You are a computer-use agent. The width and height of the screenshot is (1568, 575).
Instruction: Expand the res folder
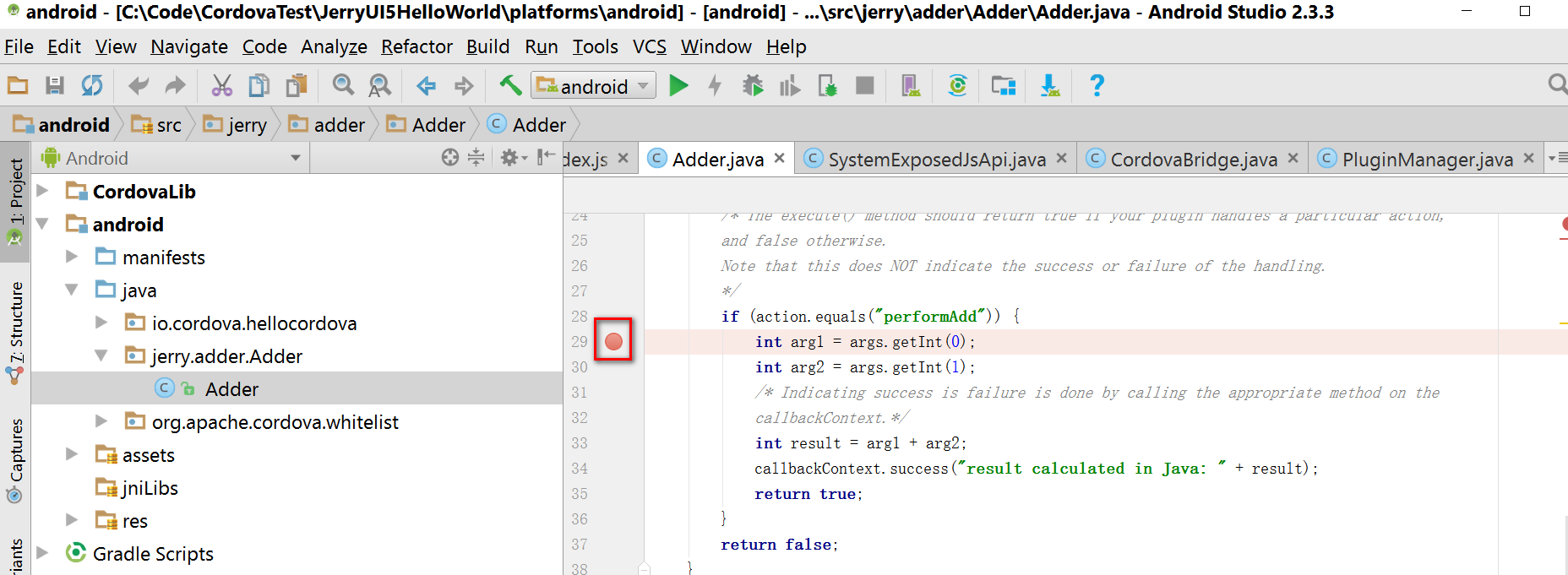click(x=72, y=520)
